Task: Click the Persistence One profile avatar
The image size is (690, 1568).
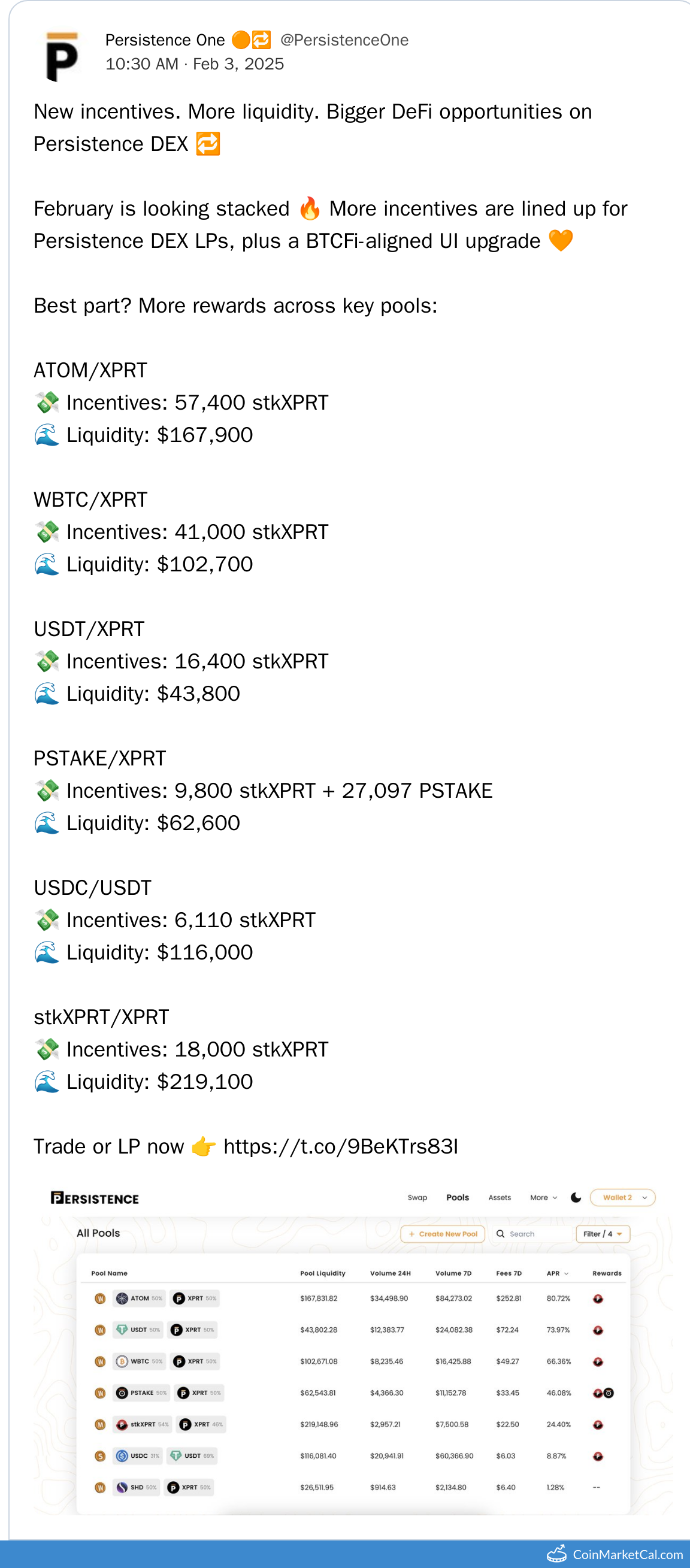Action: 62,56
